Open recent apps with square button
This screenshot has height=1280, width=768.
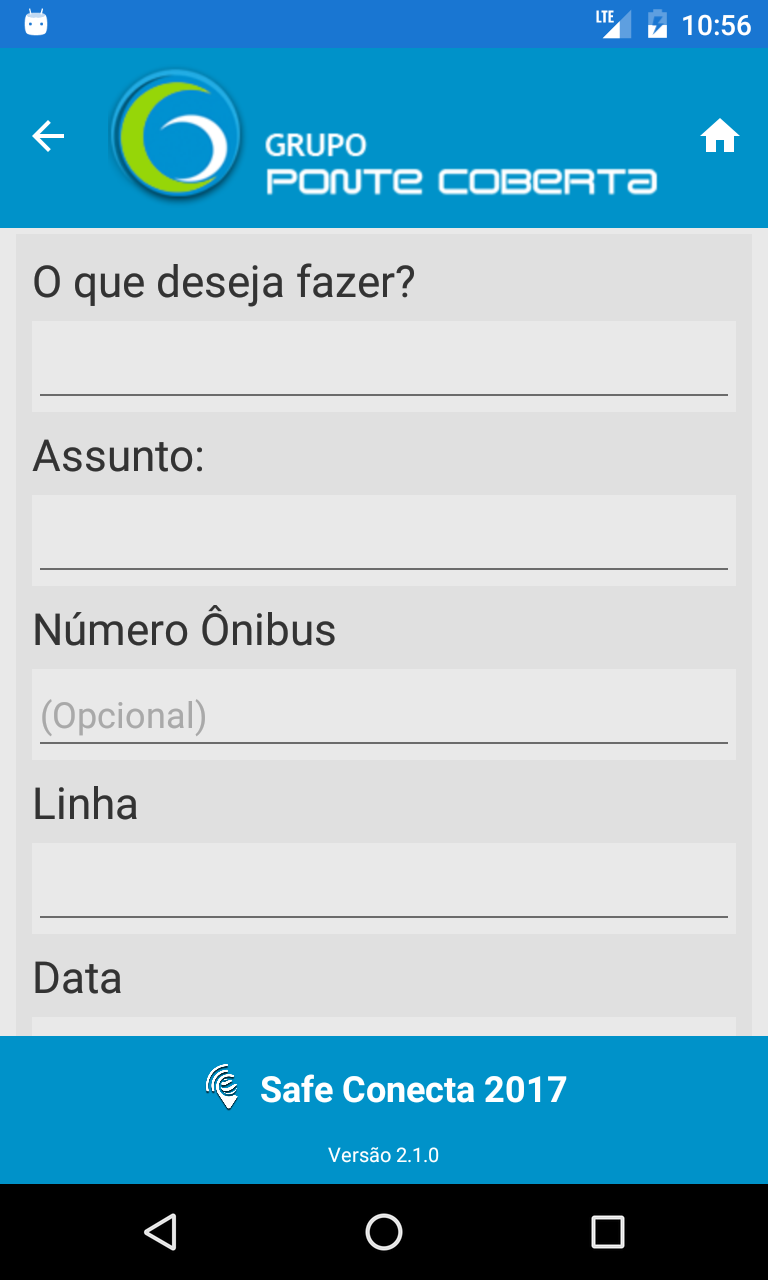coord(608,1232)
